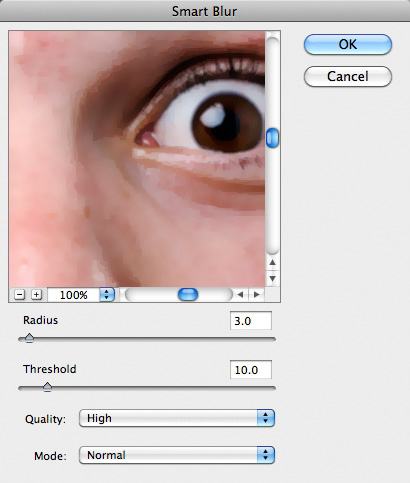Open the 100% zoom level dropdown

[107, 295]
